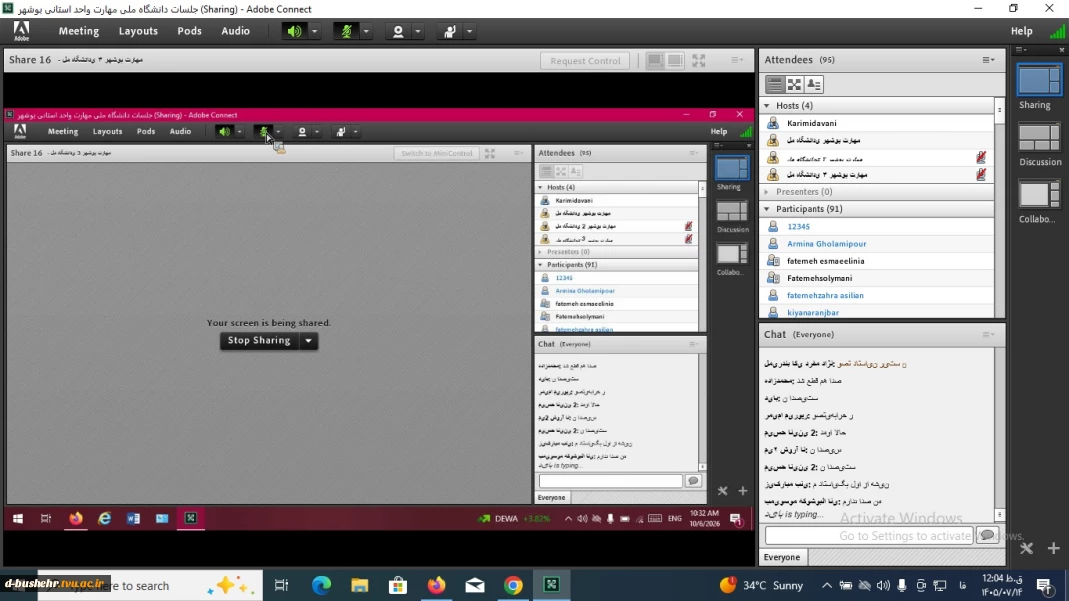Mute the speaker icon in the main window toolbar

(295, 31)
